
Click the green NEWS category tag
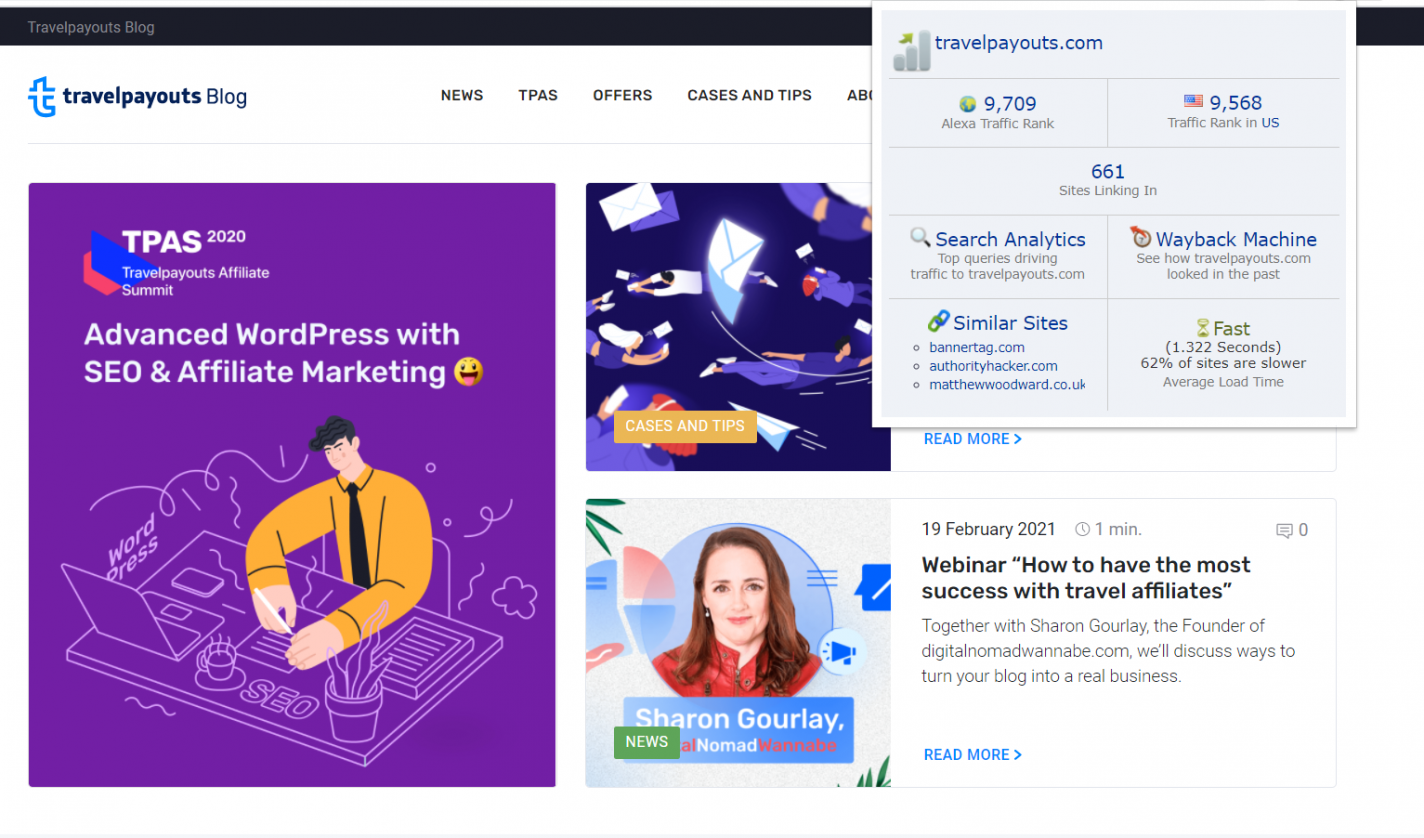[x=646, y=742]
